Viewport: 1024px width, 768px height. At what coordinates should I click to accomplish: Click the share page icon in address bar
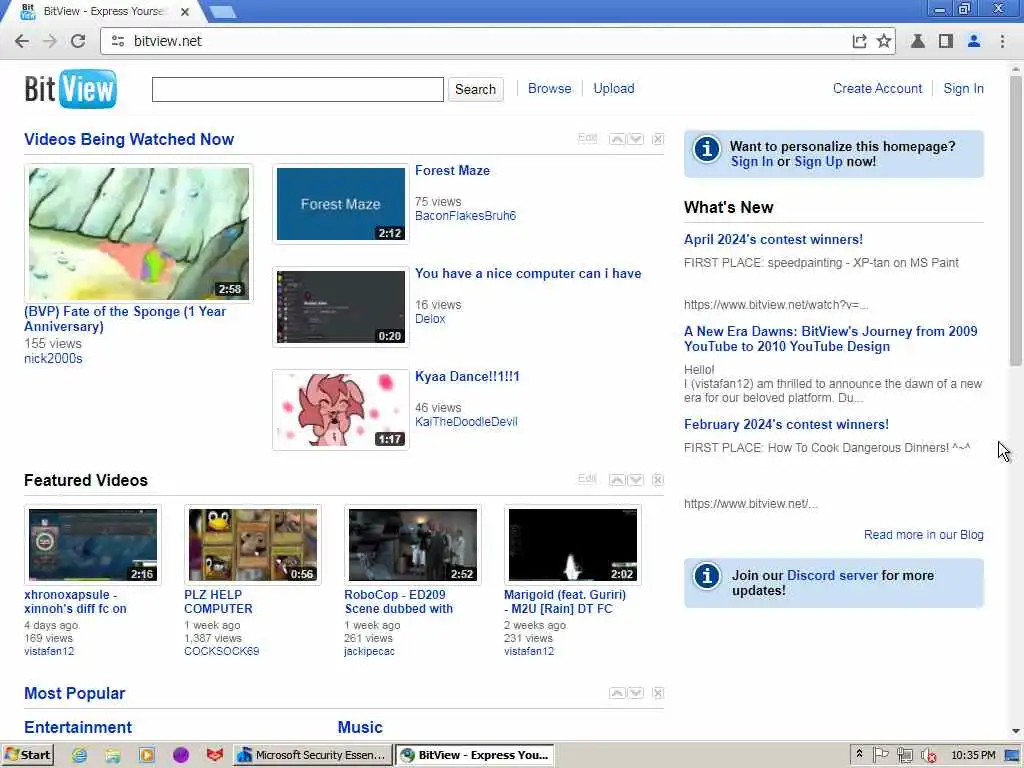pyautogui.click(x=859, y=41)
